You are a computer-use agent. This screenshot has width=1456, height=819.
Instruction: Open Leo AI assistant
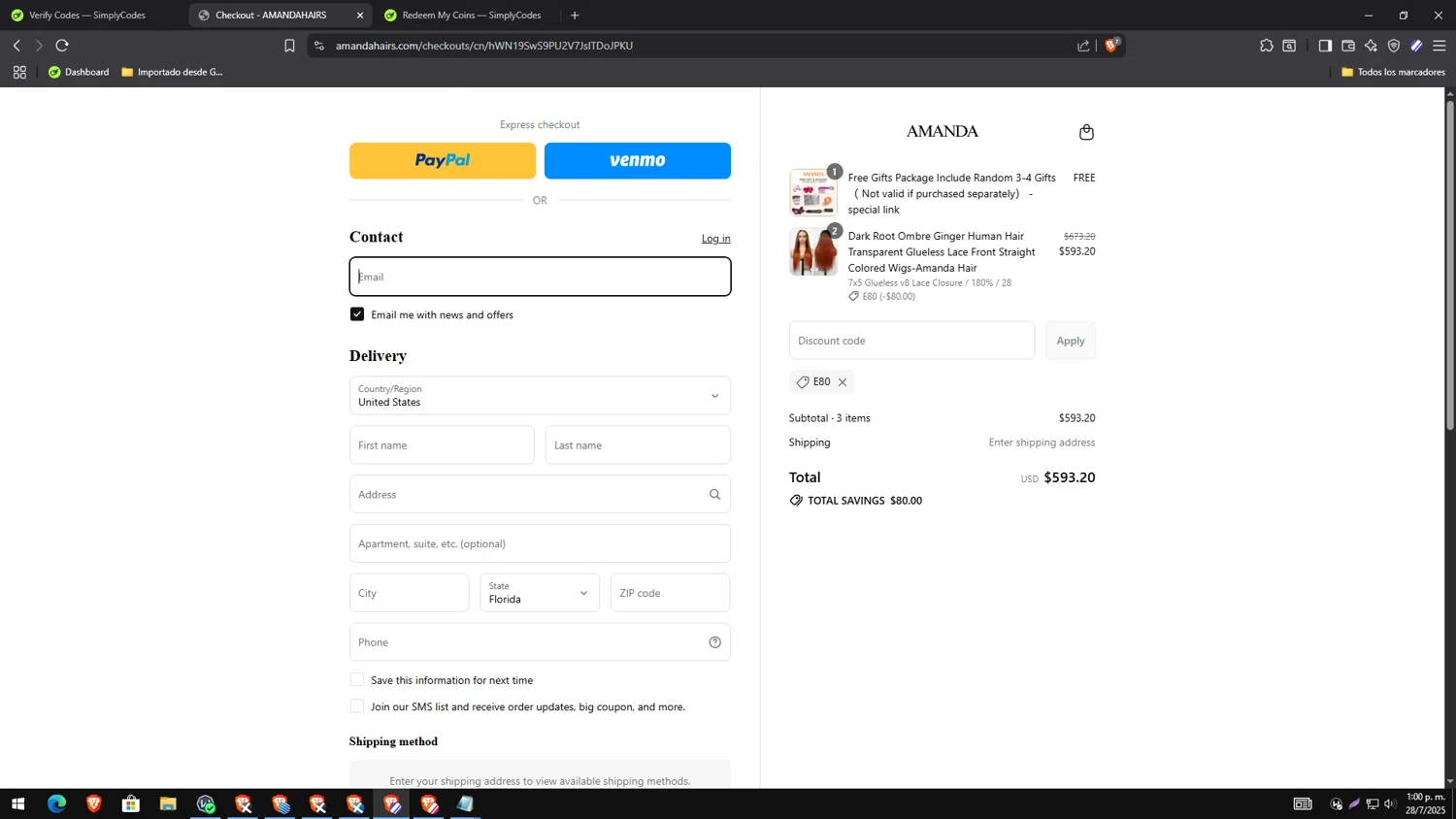pyautogui.click(x=1371, y=46)
